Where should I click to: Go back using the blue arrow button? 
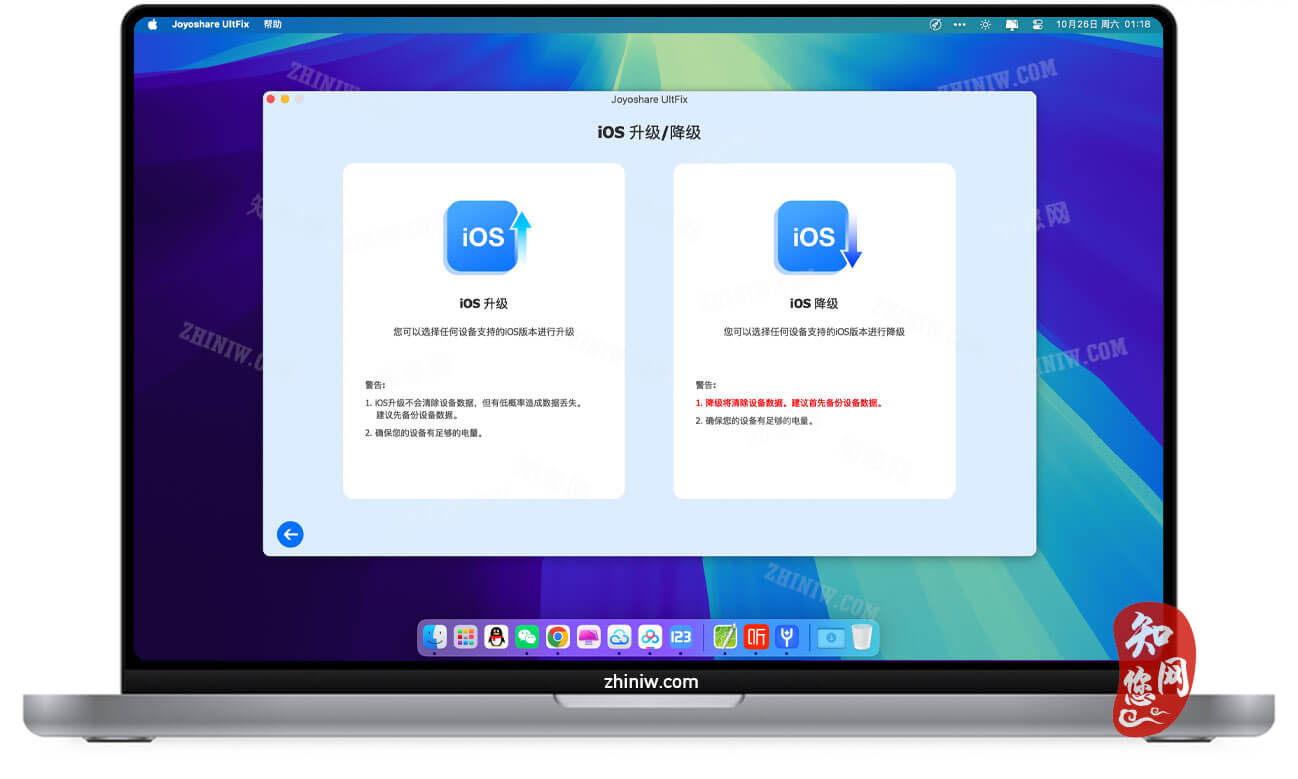(290, 535)
